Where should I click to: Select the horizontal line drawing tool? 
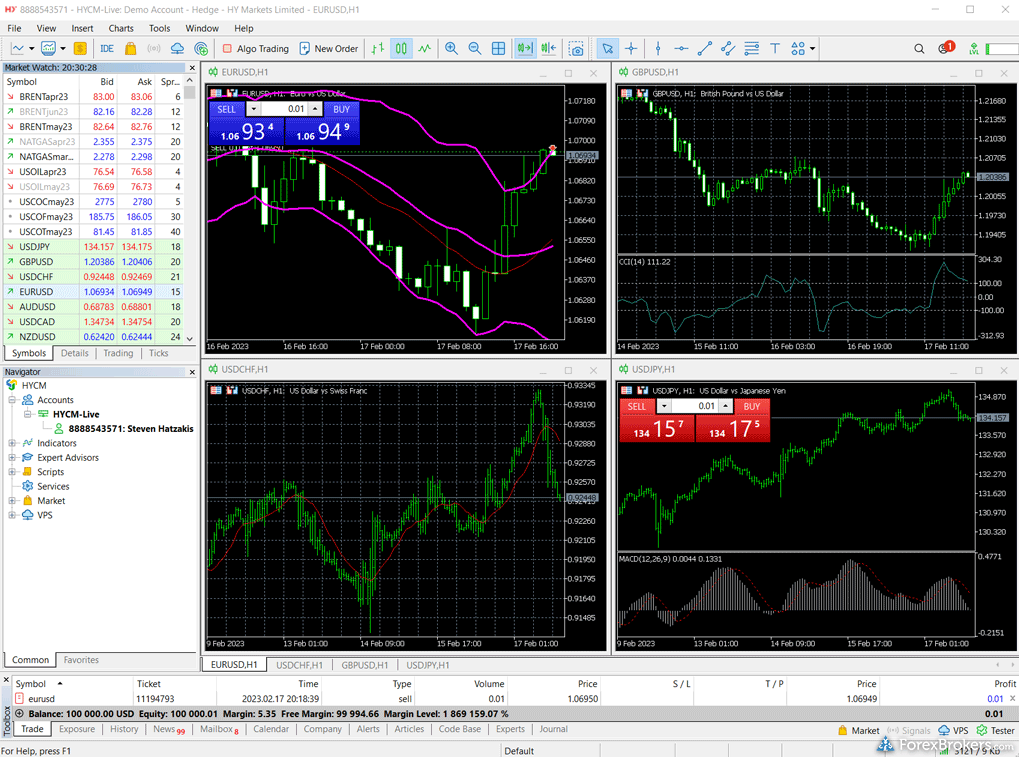[681, 49]
